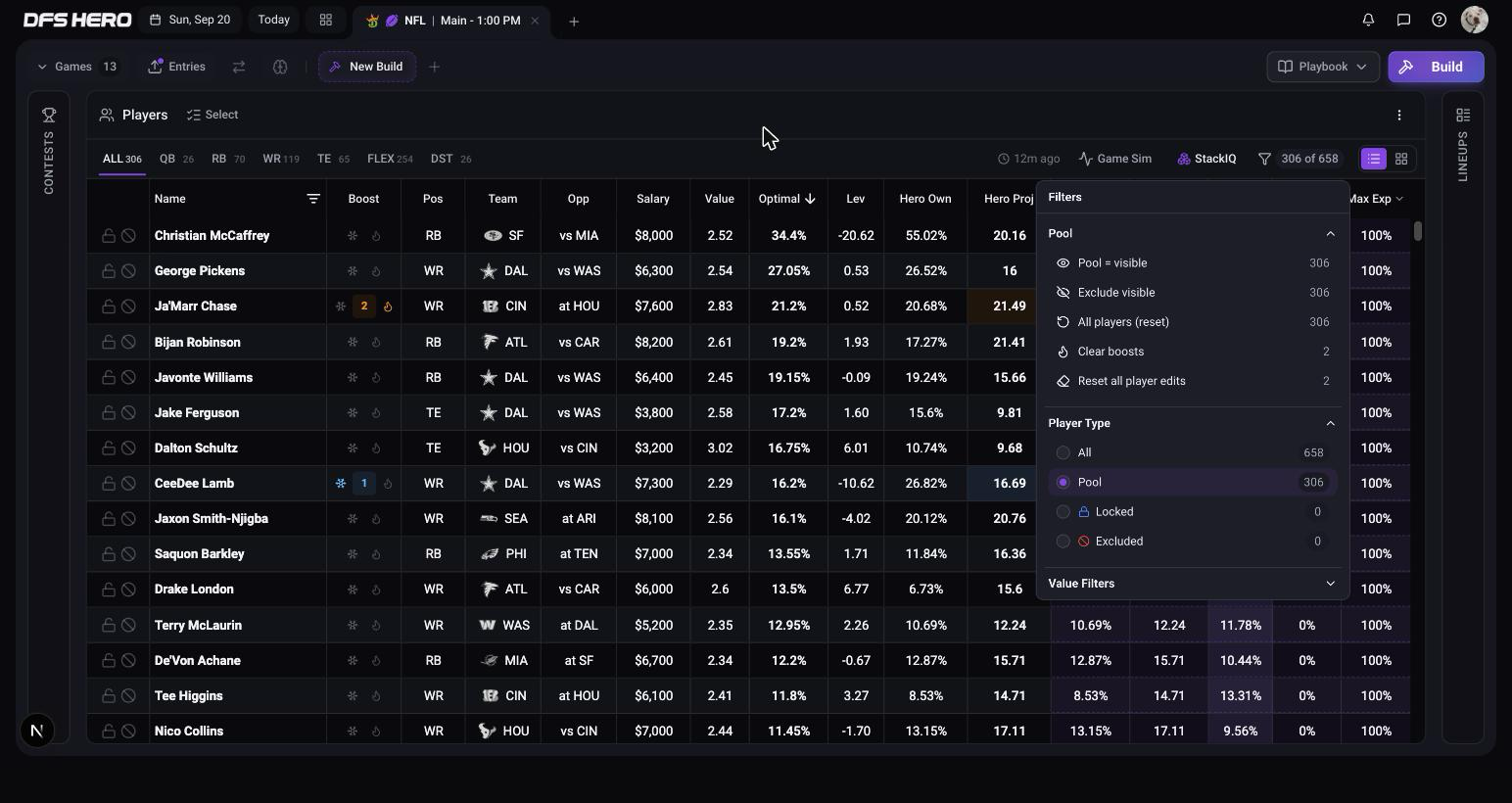
Task: Close the NFL Main 1:00 PM tab
Action: coord(535,21)
